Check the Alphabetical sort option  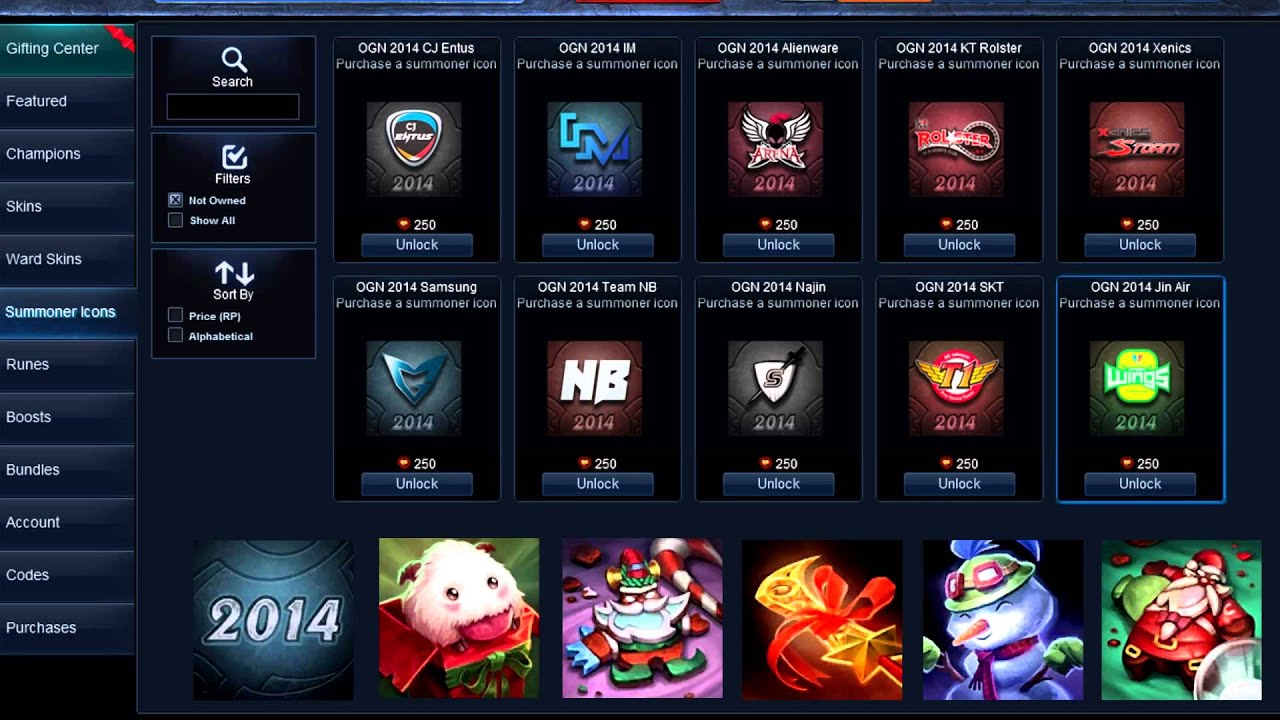[x=176, y=336]
